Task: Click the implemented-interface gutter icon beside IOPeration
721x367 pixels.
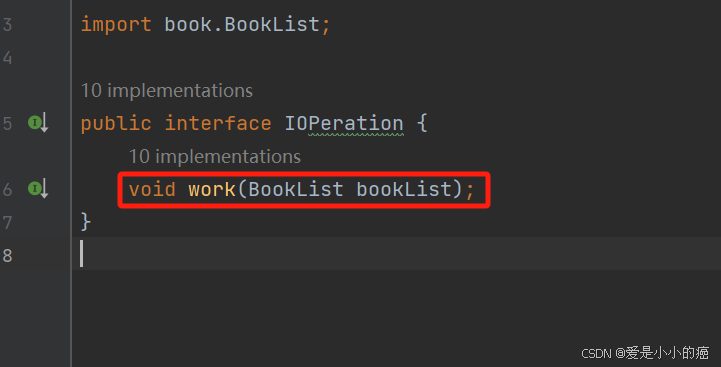Action: tap(38, 123)
